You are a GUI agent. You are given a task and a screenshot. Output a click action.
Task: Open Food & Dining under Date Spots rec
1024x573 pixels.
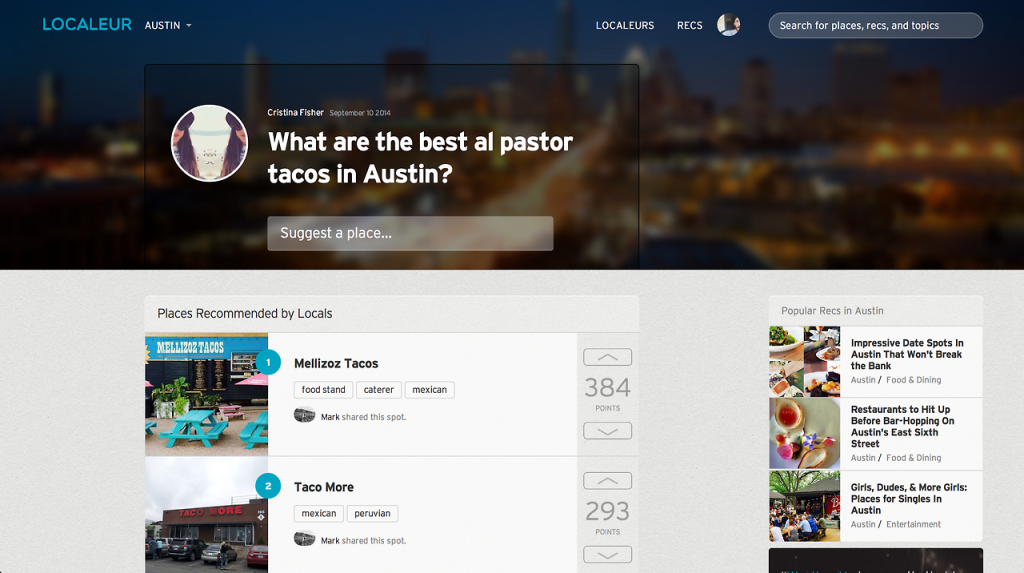(x=913, y=380)
